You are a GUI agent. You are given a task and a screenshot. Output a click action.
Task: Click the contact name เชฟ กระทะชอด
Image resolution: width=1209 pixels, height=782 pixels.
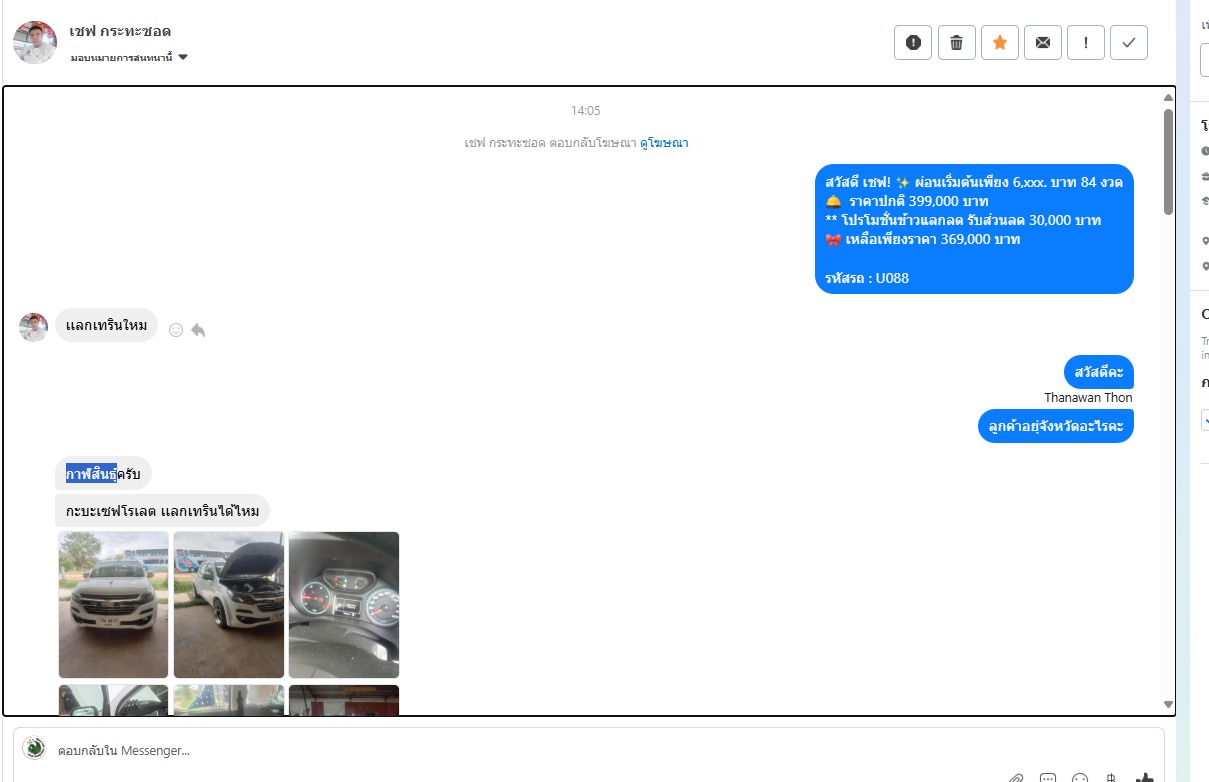(120, 31)
